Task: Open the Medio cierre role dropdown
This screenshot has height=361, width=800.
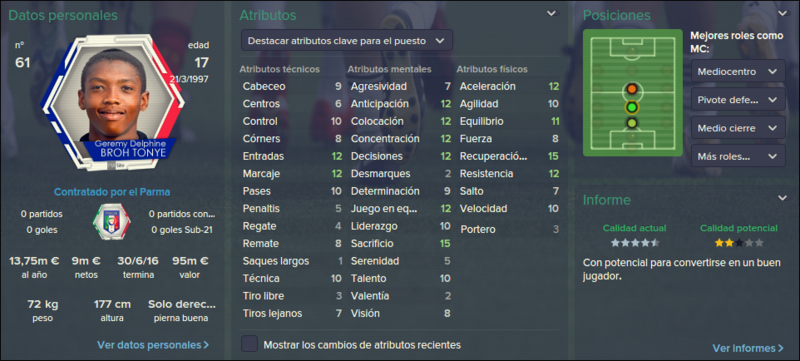Action: pos(738,128)
